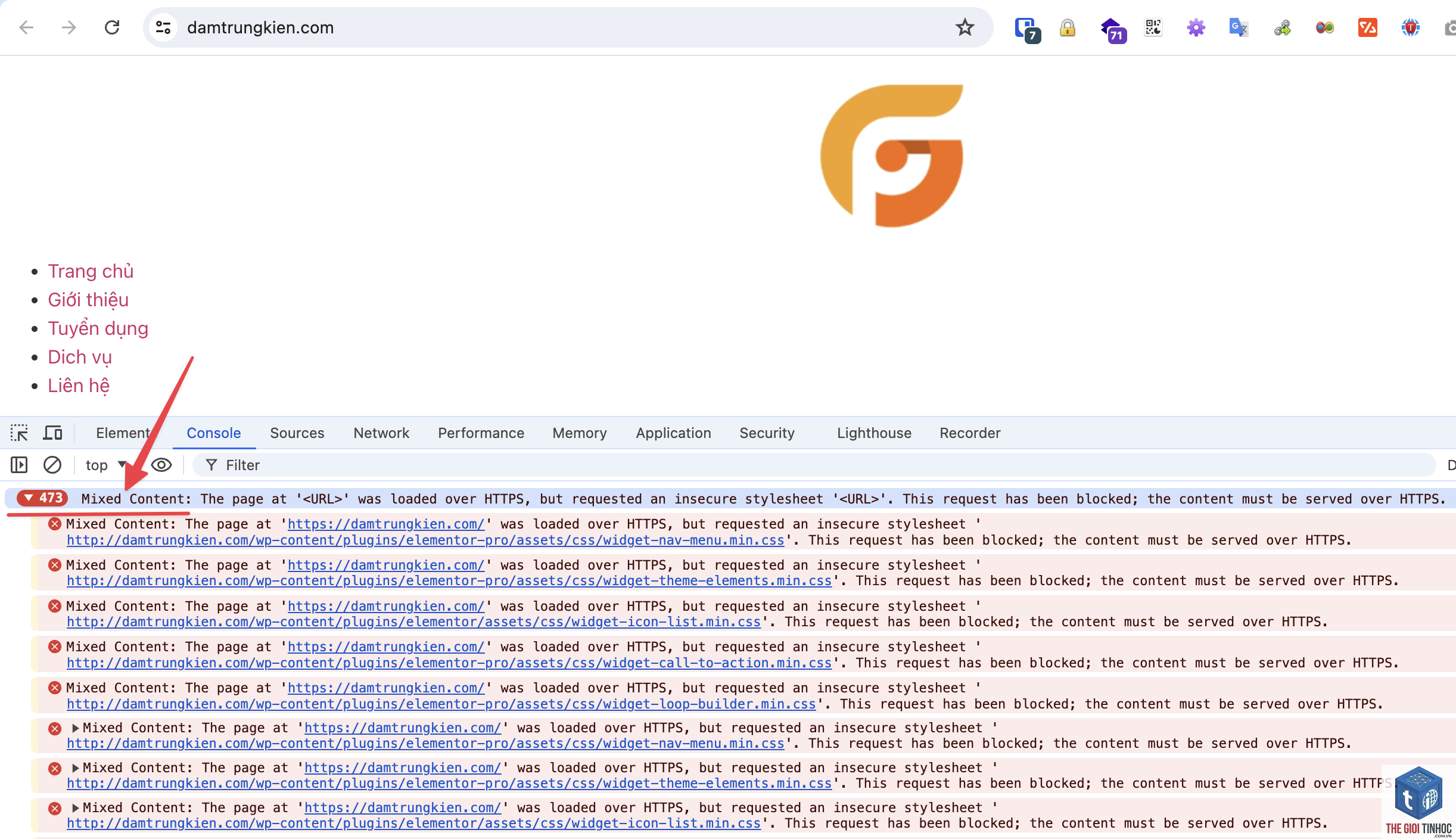Bookmark this page with the star icon
Image resolution: width=1456 pixels, height=839 pixels.
[x=965, y=27]
